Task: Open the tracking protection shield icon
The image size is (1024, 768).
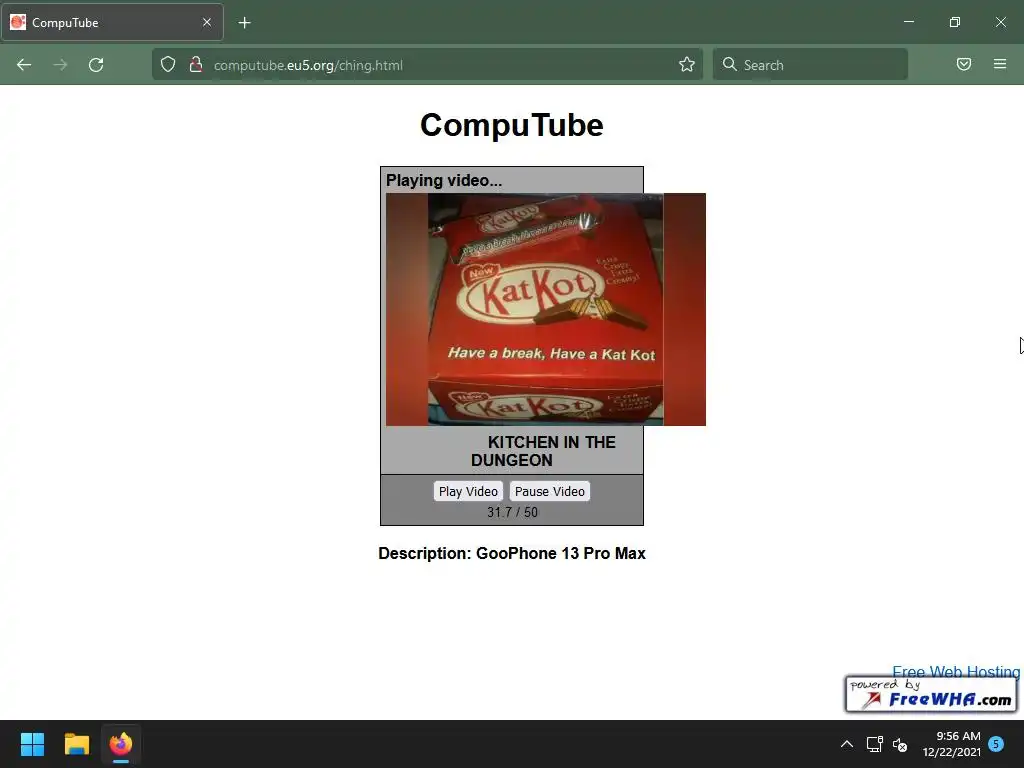Action: pos(168,65)
